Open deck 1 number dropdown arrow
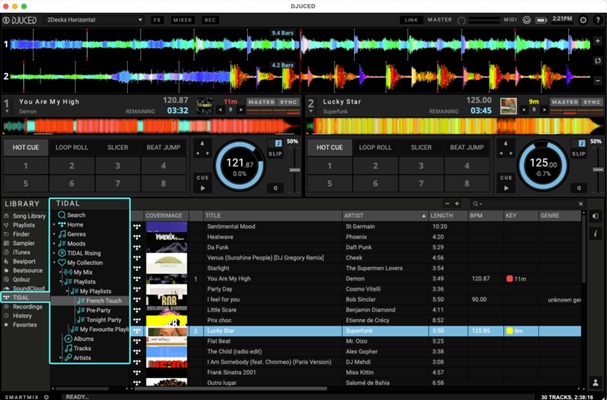 pos(7,112)
